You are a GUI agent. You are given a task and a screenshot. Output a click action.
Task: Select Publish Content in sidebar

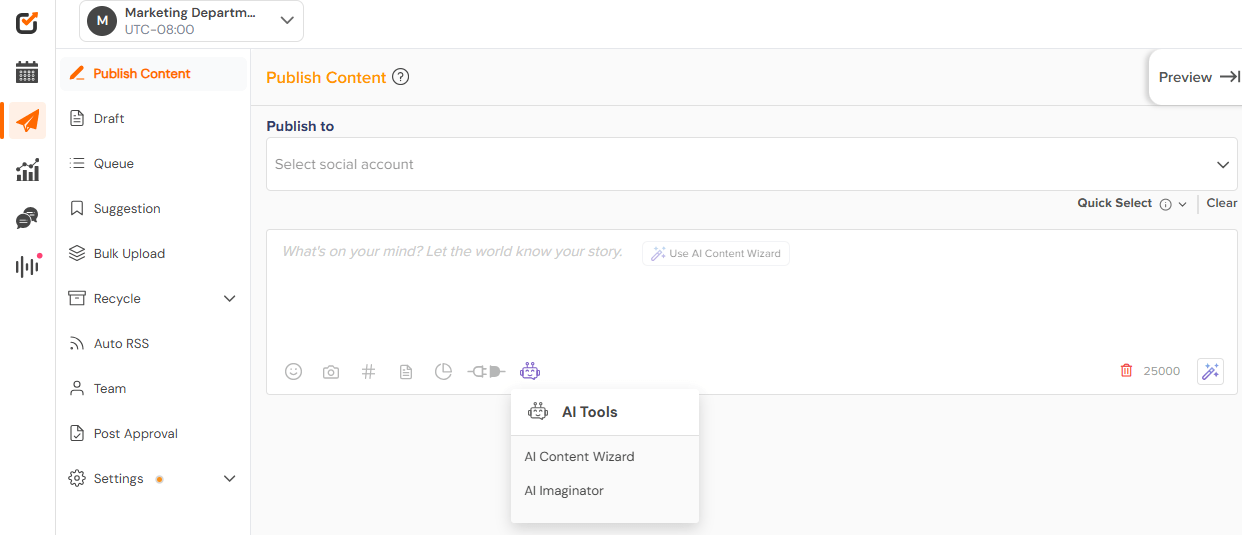coord(153,74)
